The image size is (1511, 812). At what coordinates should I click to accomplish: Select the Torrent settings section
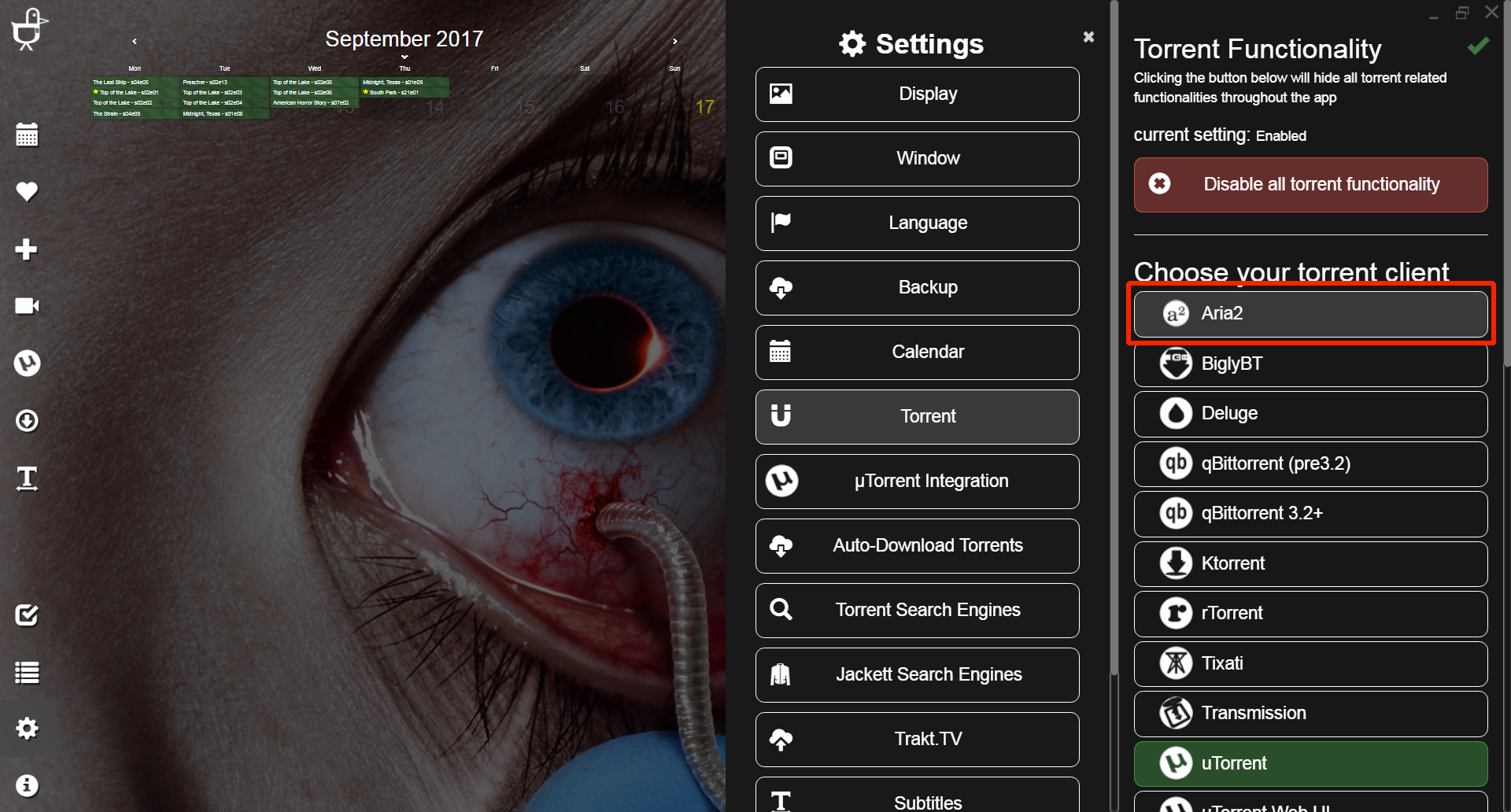(917, 417)
